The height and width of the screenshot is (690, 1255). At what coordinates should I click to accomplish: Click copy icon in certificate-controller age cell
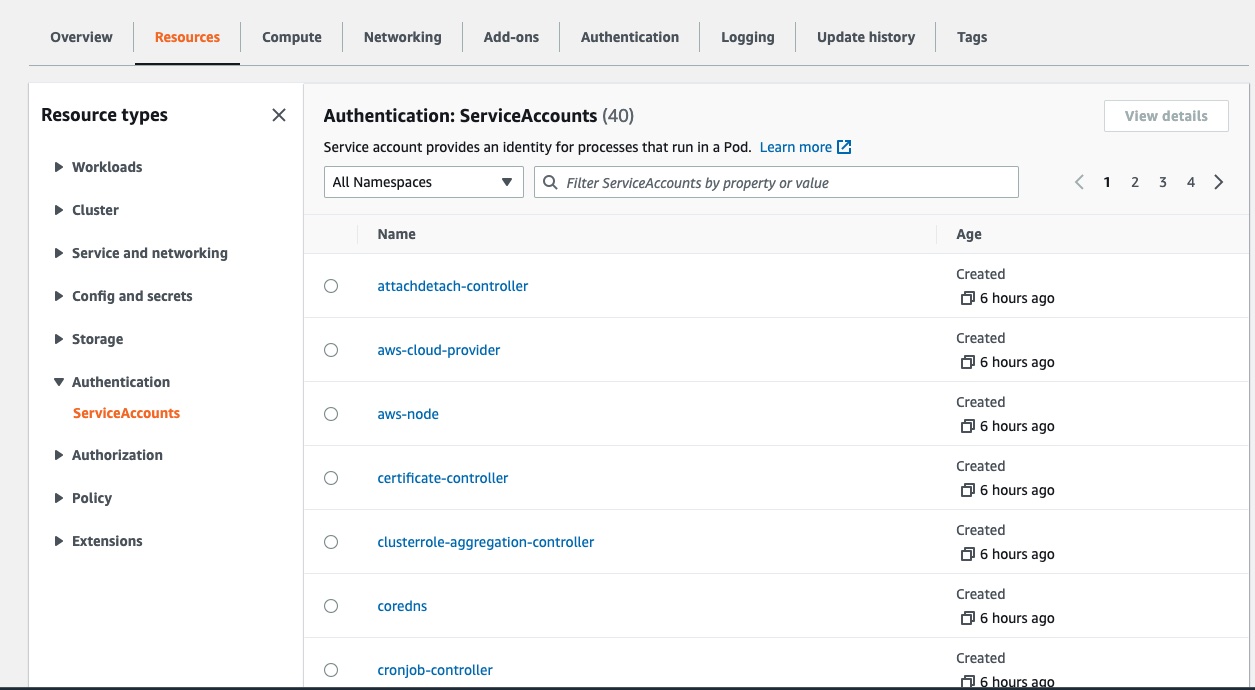967,490
